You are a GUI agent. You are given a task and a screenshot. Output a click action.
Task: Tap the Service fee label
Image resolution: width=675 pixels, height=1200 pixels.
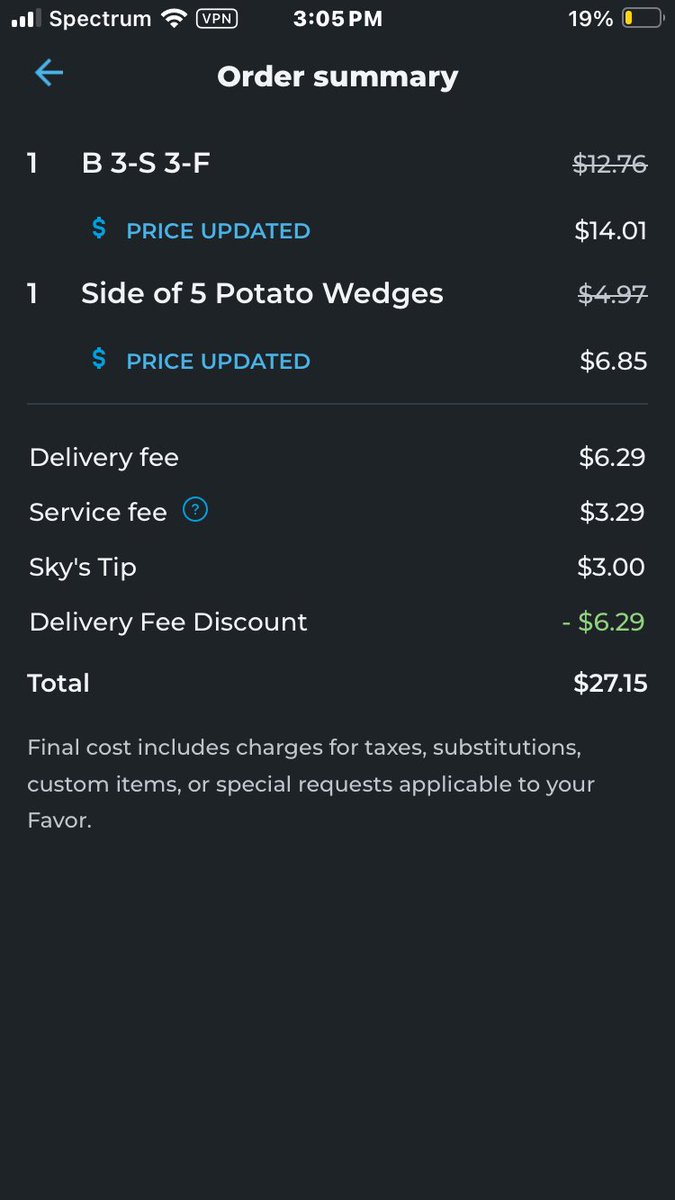[98, 512]
